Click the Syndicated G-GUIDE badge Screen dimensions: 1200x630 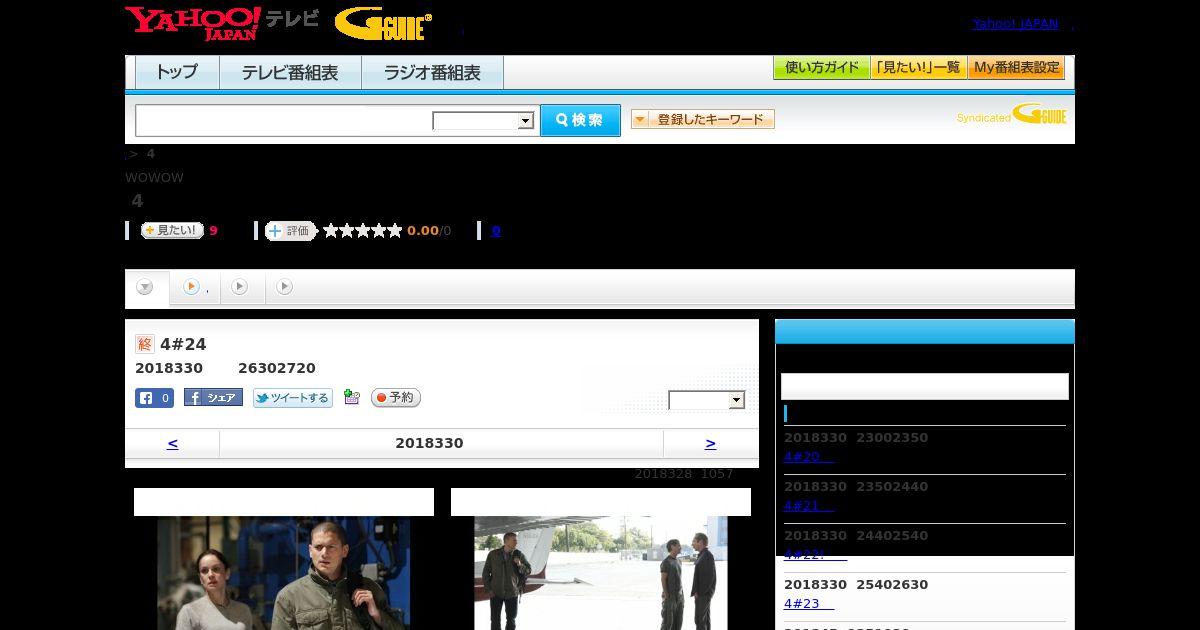pos(1011,115)
